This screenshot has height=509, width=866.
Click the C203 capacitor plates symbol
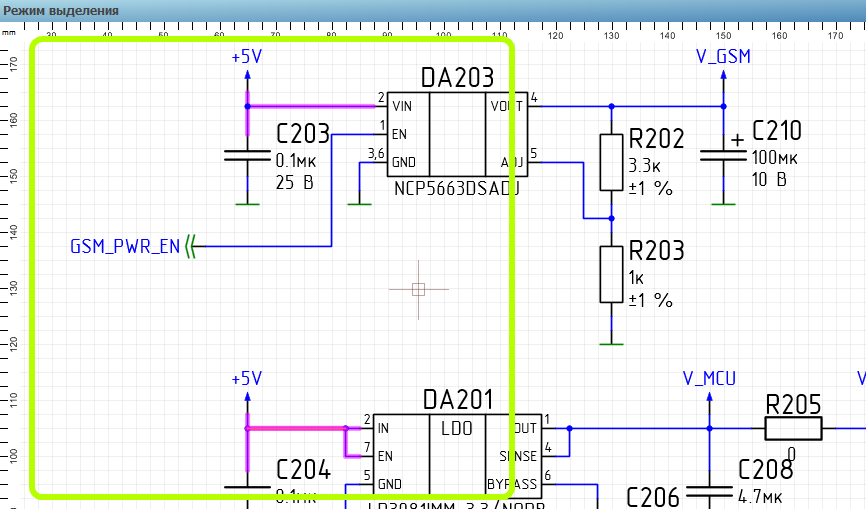click(247, 155)
